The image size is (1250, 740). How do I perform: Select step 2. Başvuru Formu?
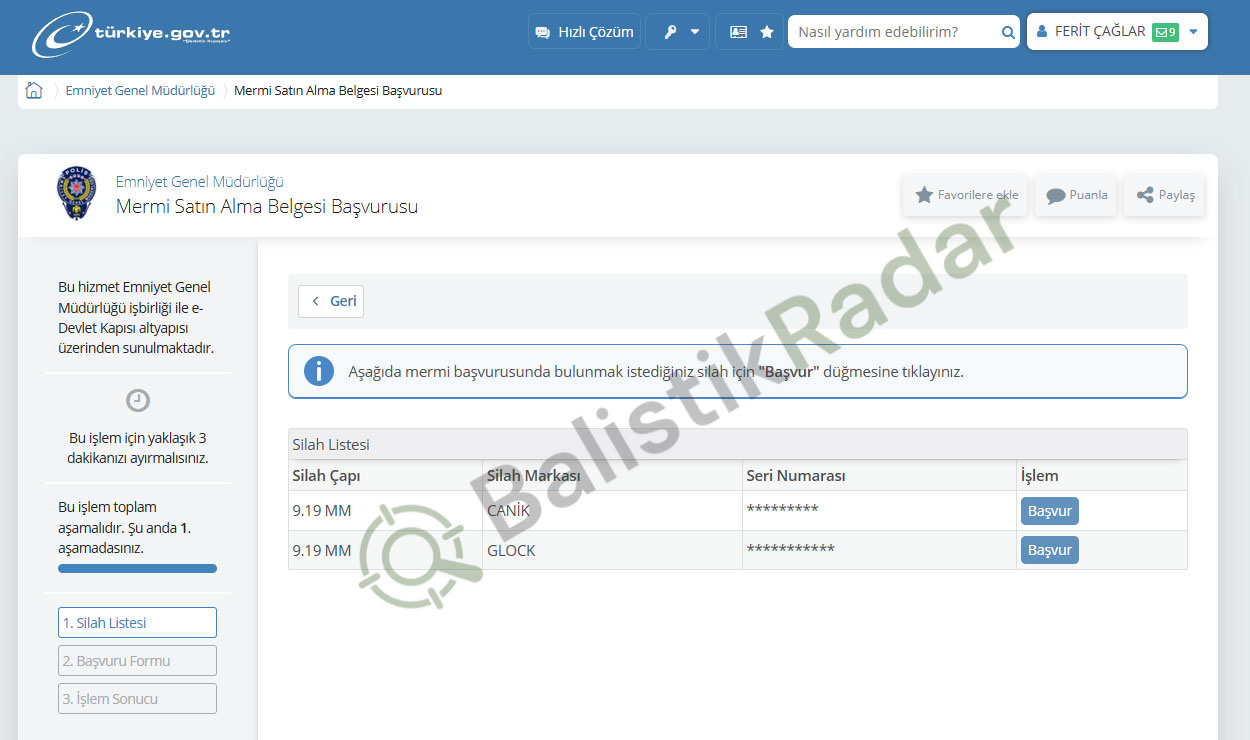tap(138, 661)
